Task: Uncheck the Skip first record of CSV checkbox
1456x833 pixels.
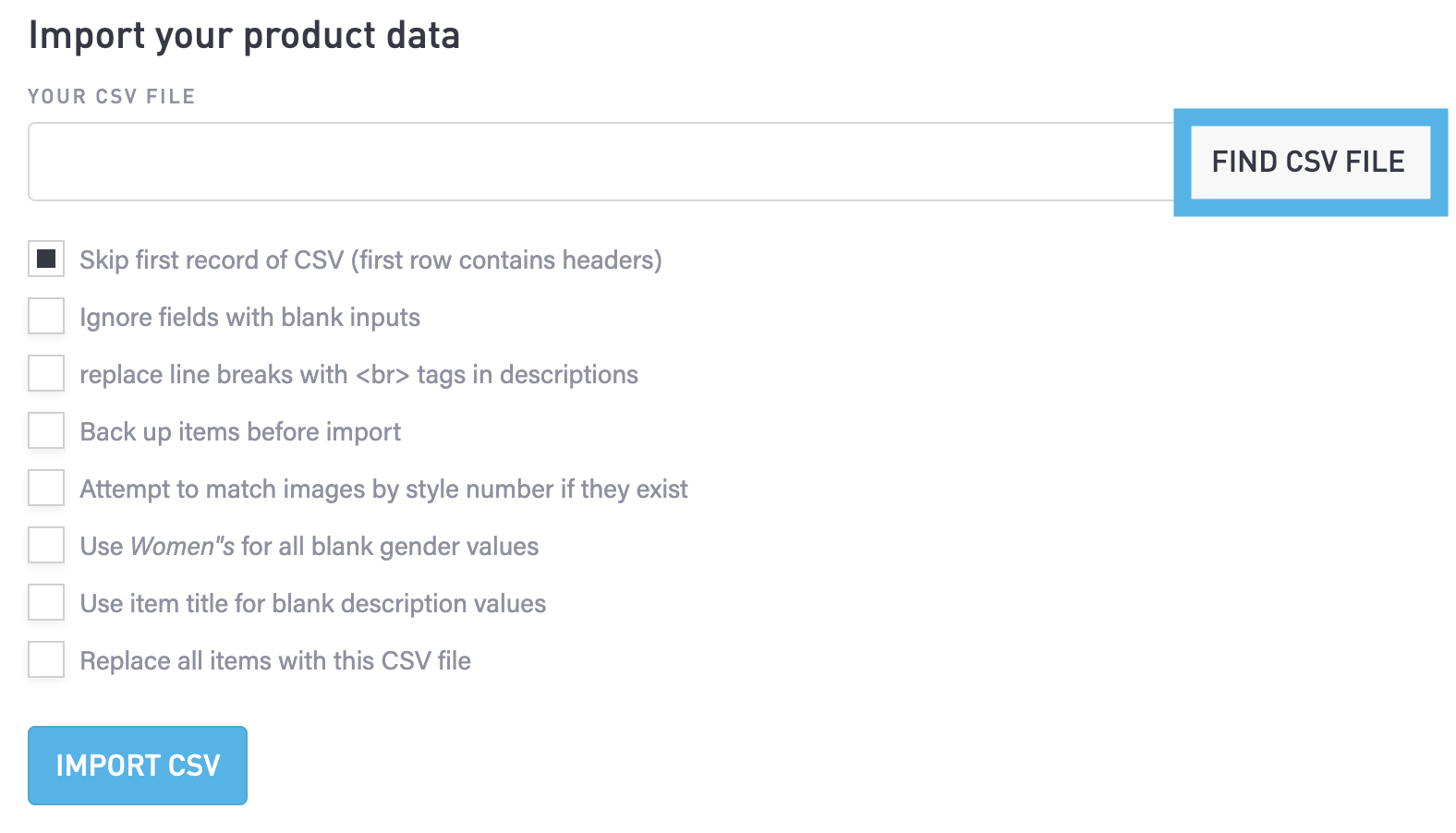Action: coord(46,260)
